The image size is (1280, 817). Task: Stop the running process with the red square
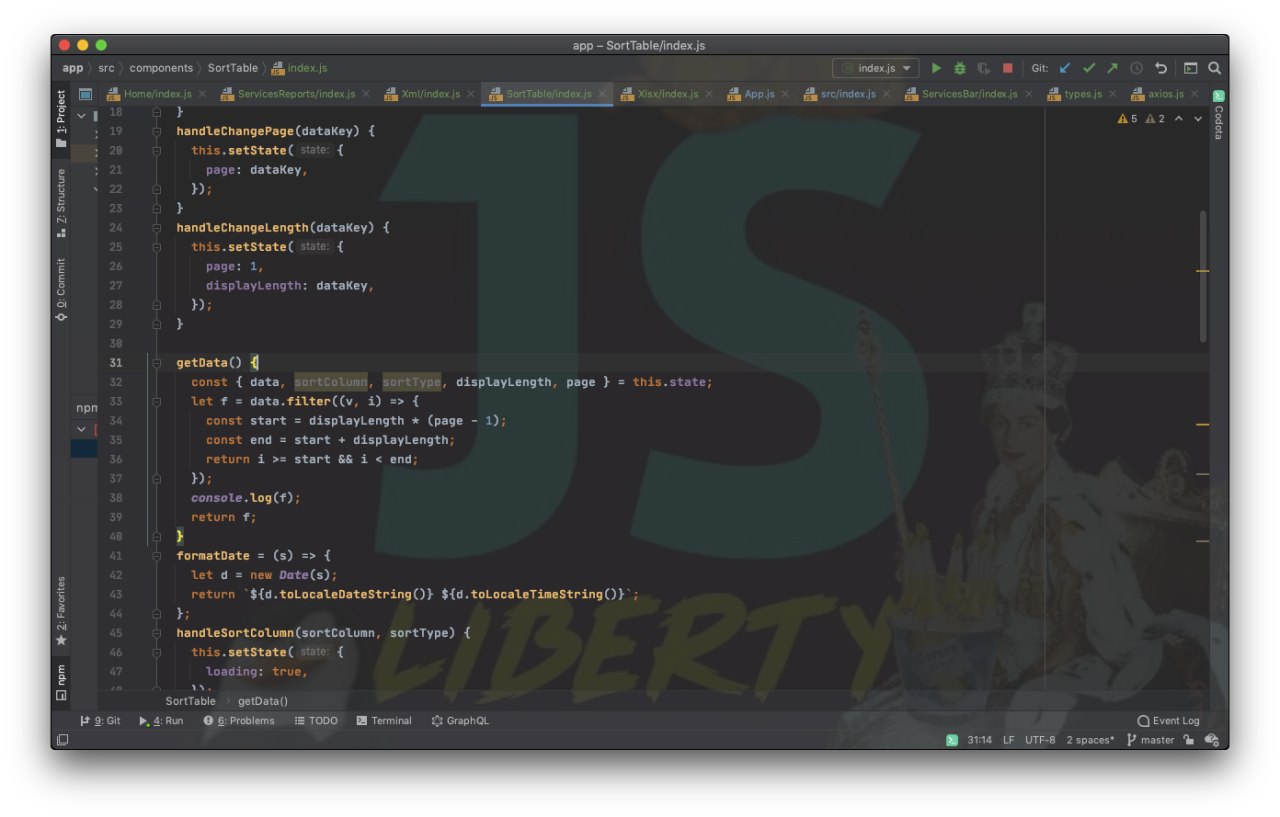coord(1008,68)
